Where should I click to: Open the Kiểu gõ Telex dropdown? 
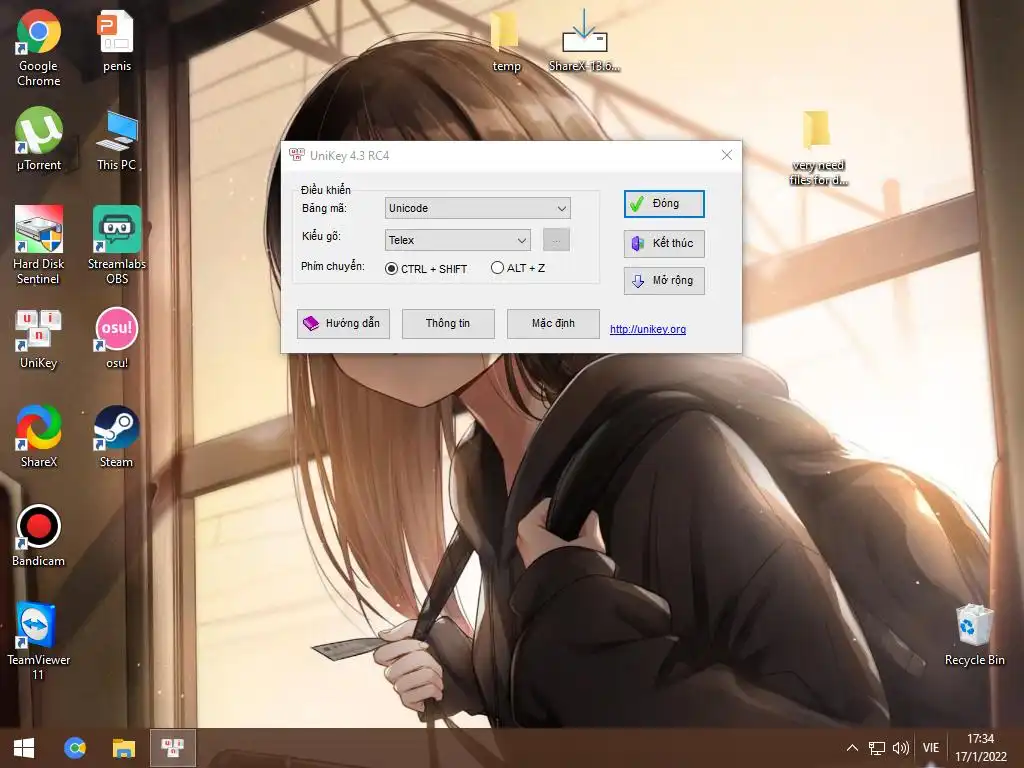(x=457, y=240)
